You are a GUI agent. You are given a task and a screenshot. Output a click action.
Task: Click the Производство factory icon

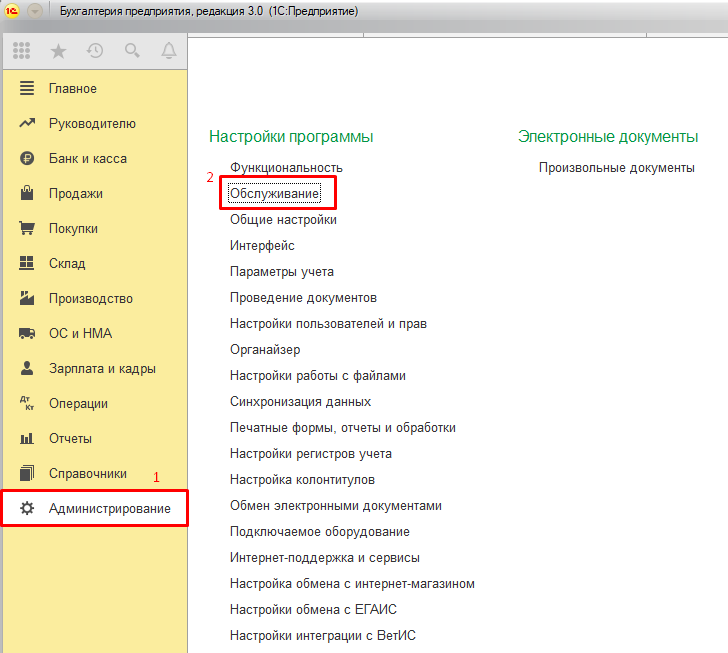click(27, 298)
